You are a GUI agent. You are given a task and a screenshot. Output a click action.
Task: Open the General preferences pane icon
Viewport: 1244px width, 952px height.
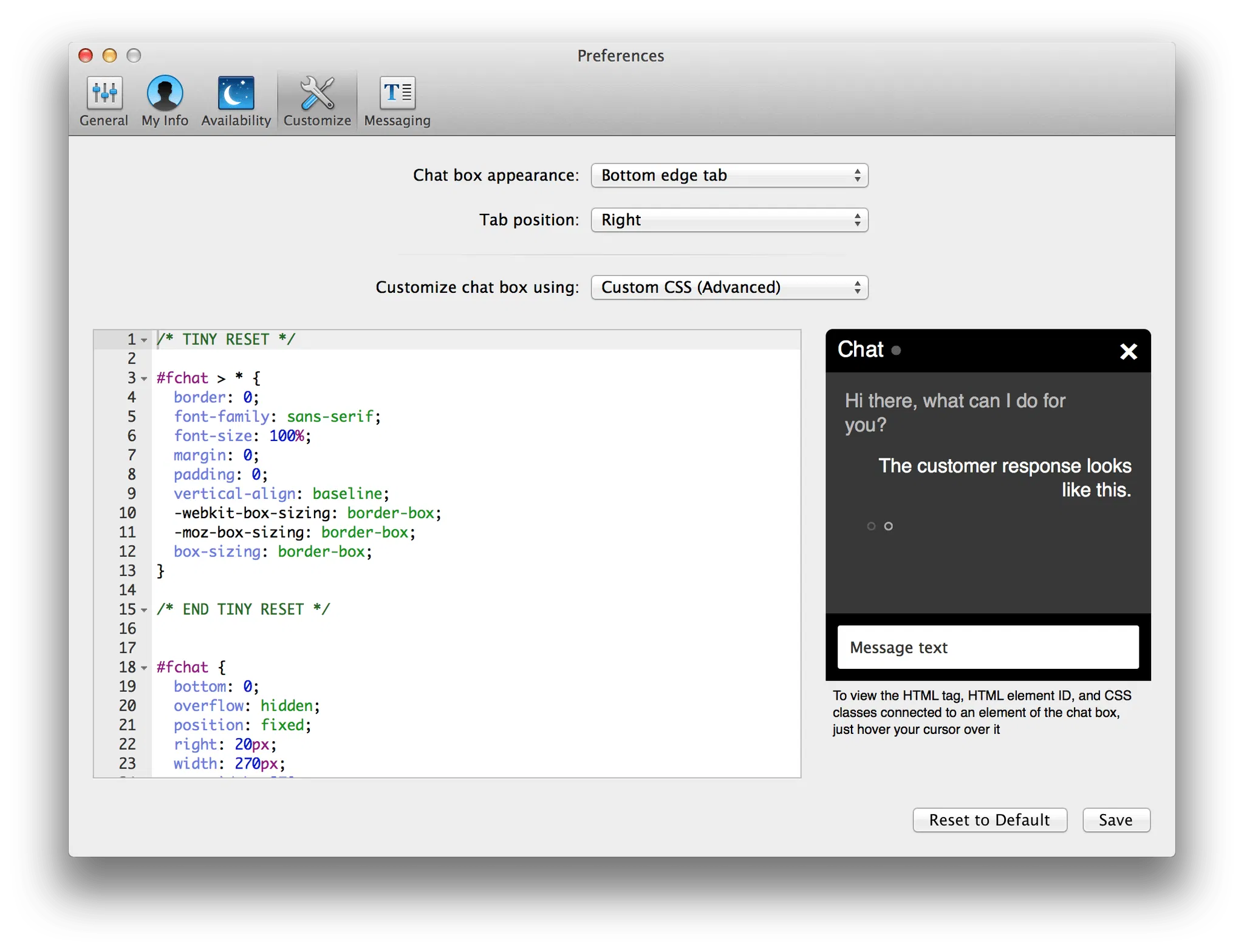(x=104, y=94)
